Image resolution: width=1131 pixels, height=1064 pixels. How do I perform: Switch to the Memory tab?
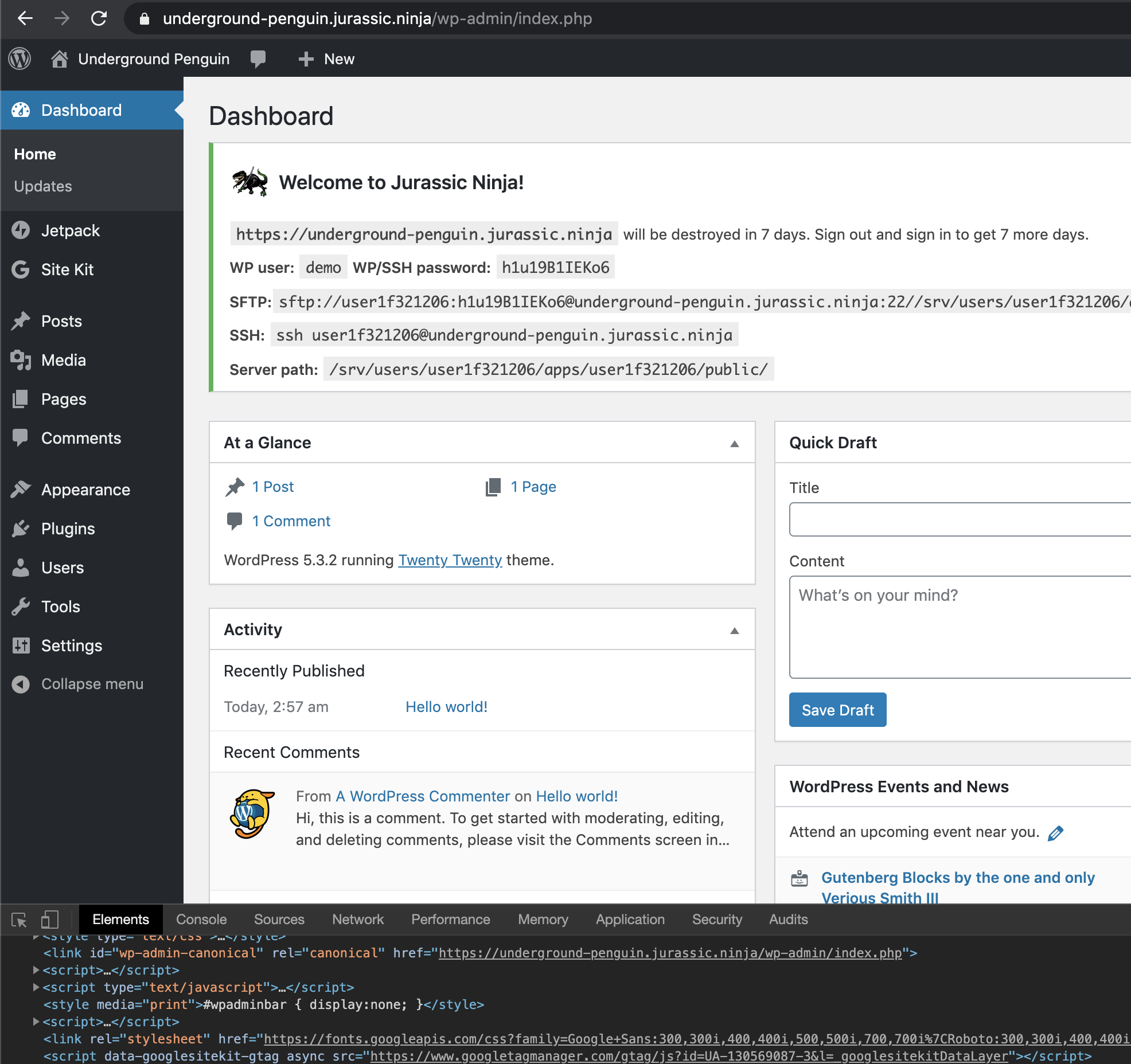tap(543, 920)
